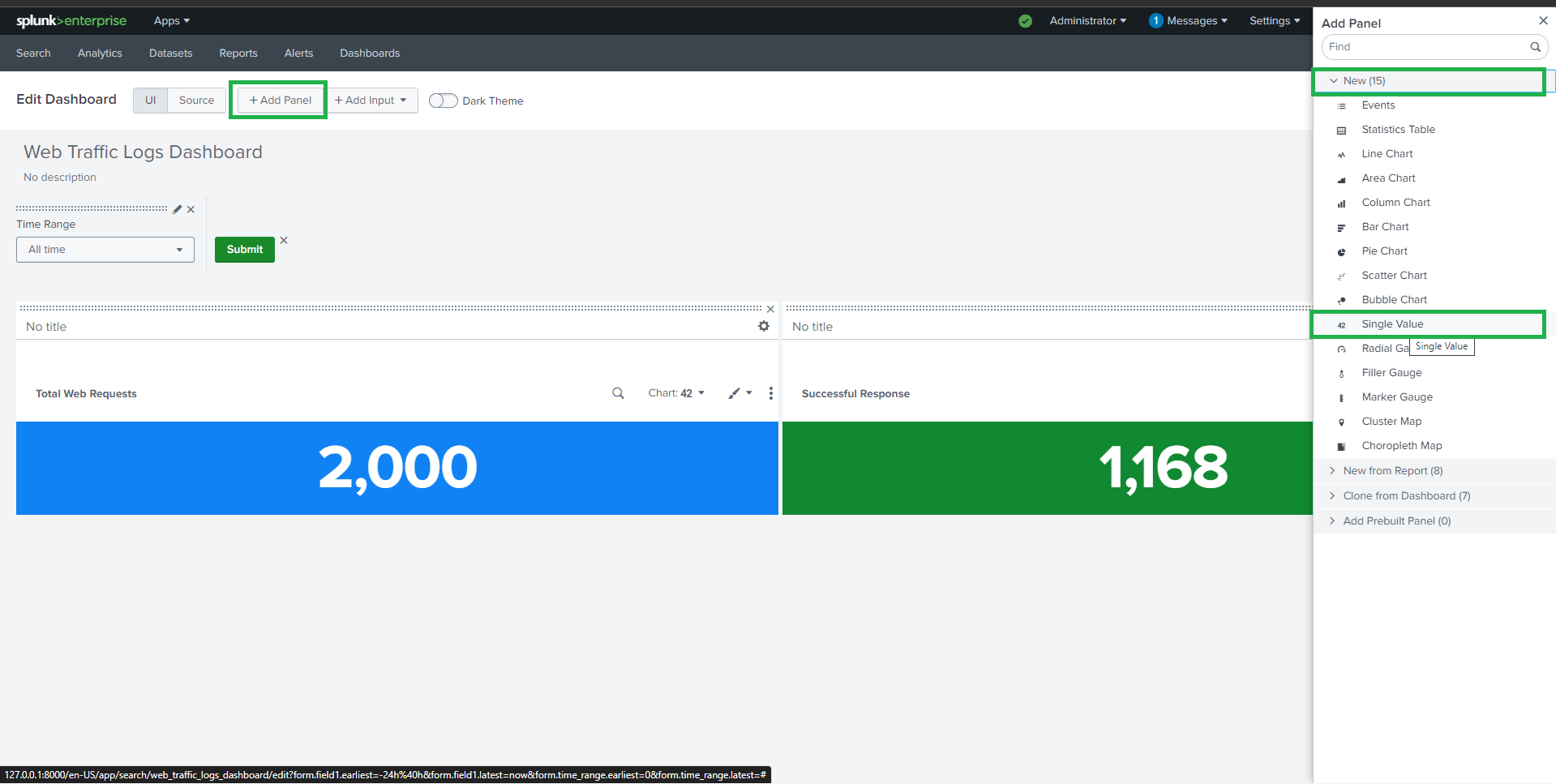
Task: Click the Pie Chart icon
Action: [x=1341, y=252]
